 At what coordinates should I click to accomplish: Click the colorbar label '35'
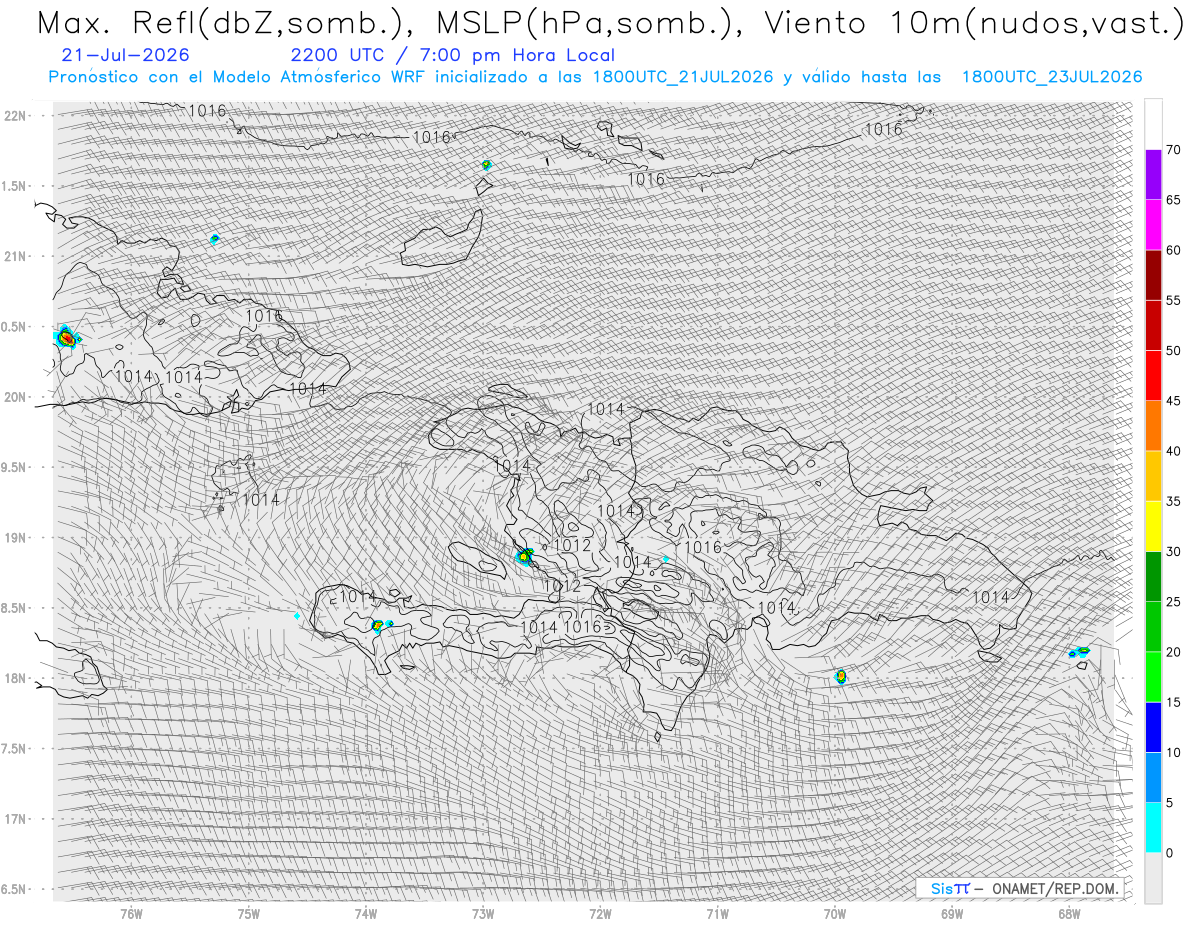(1173, 501)
